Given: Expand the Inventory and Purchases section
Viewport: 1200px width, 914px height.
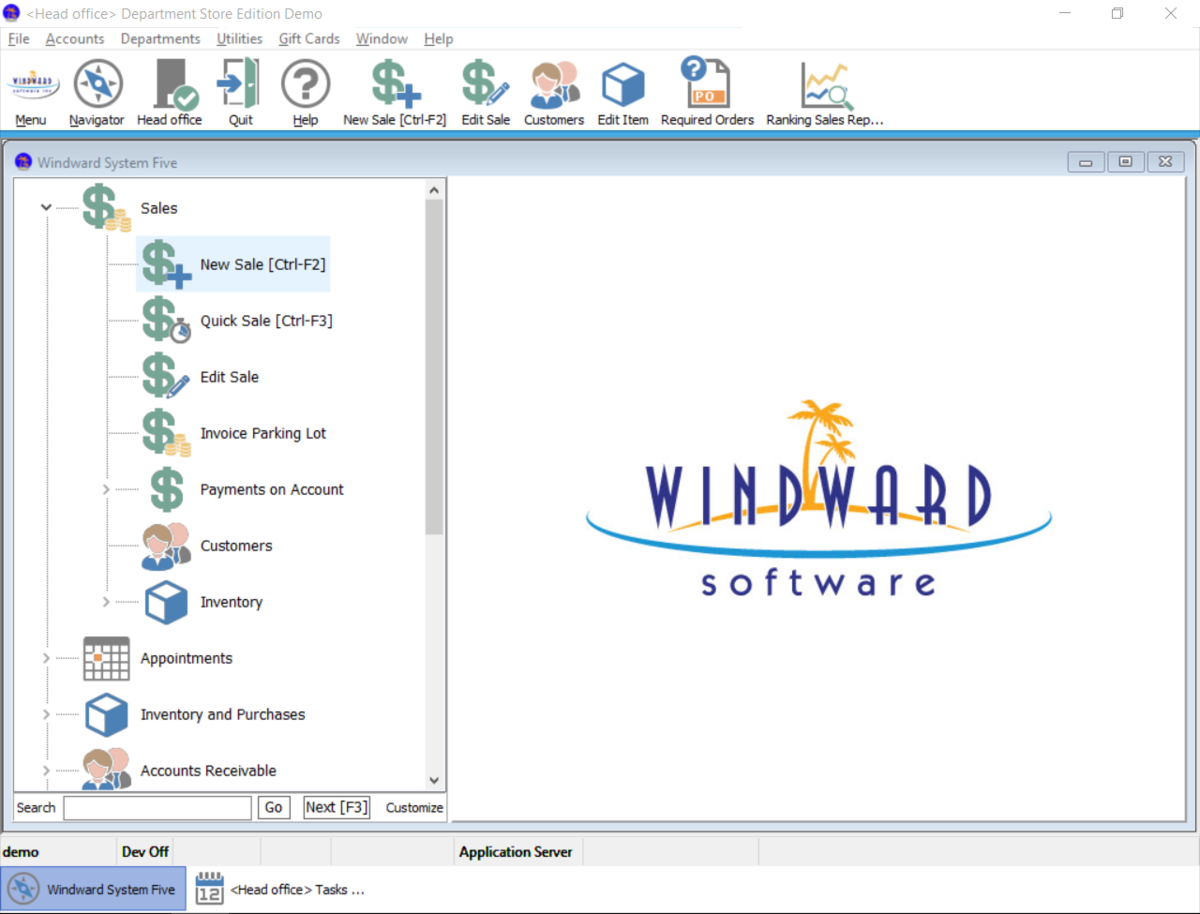Looking at the screenshot, I should click(45, 714).
